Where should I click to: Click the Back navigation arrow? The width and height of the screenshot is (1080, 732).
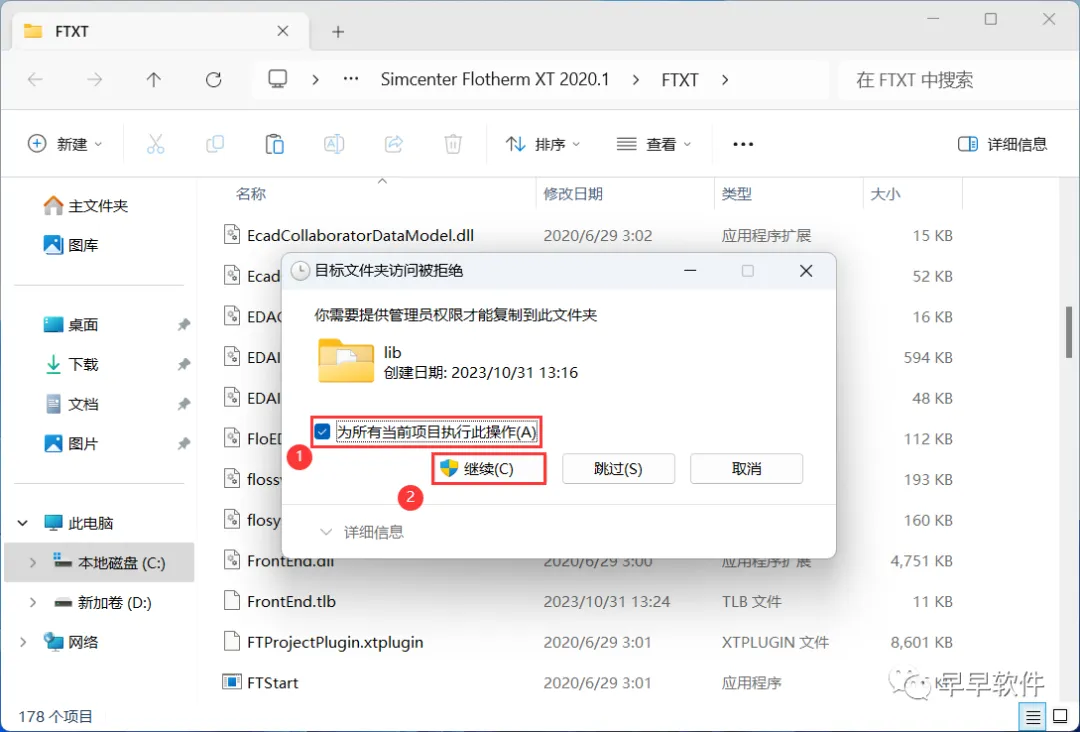[x=35, y=80]
